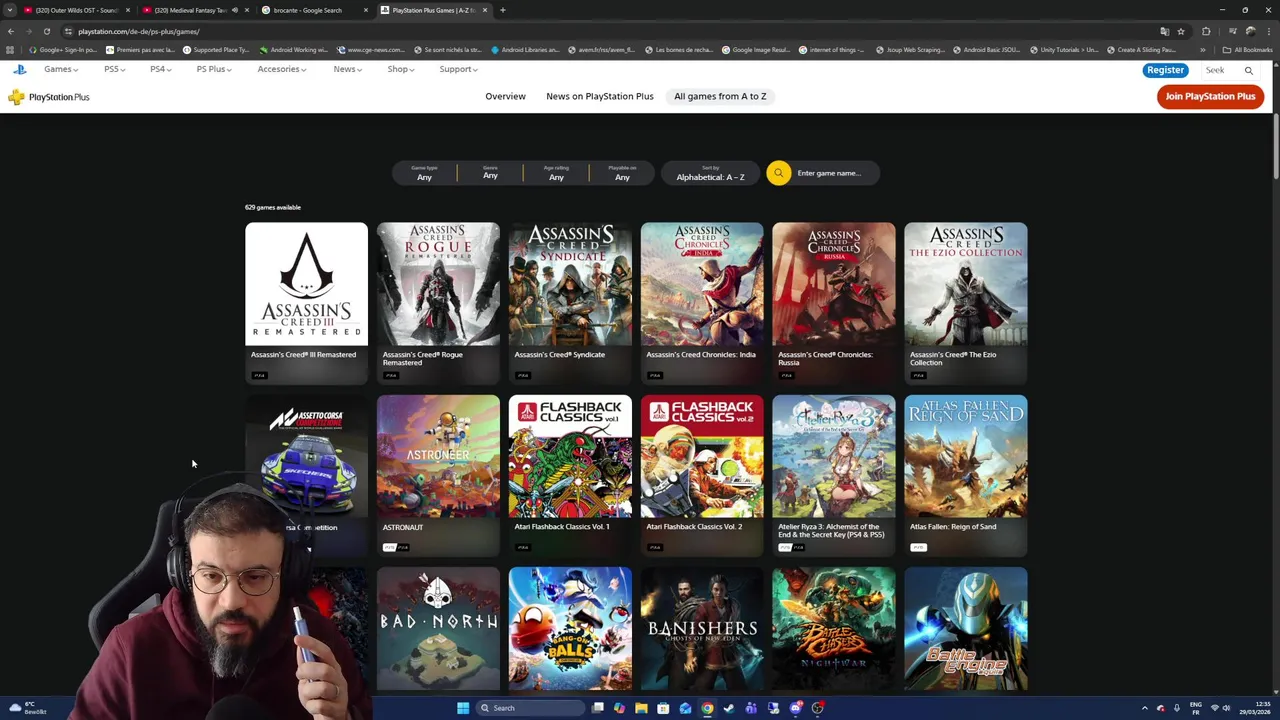Click the header search magnifier icon

tap(1248, 70)
